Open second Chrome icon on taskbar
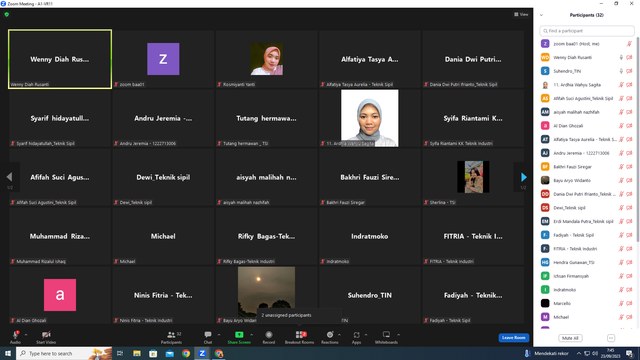The image size is (640, 360). (219, 353)
